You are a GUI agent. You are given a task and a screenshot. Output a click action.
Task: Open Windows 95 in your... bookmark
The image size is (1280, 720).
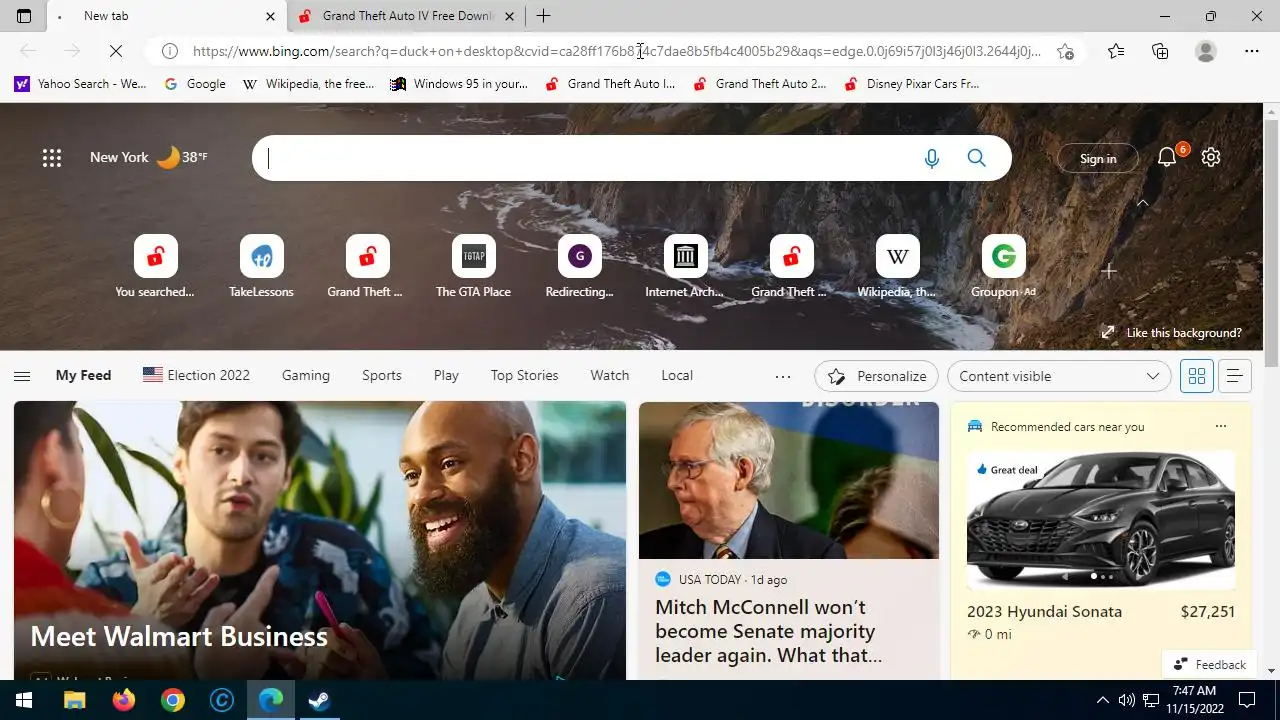pyautogui.click(x=459, y=84)
